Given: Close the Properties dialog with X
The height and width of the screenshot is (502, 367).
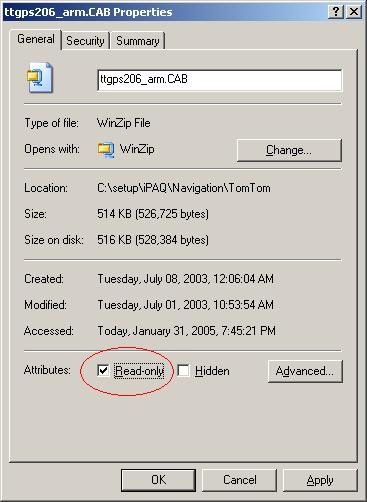Looking at the screenshot, I should pyautogui.click(x=354, y=12).
